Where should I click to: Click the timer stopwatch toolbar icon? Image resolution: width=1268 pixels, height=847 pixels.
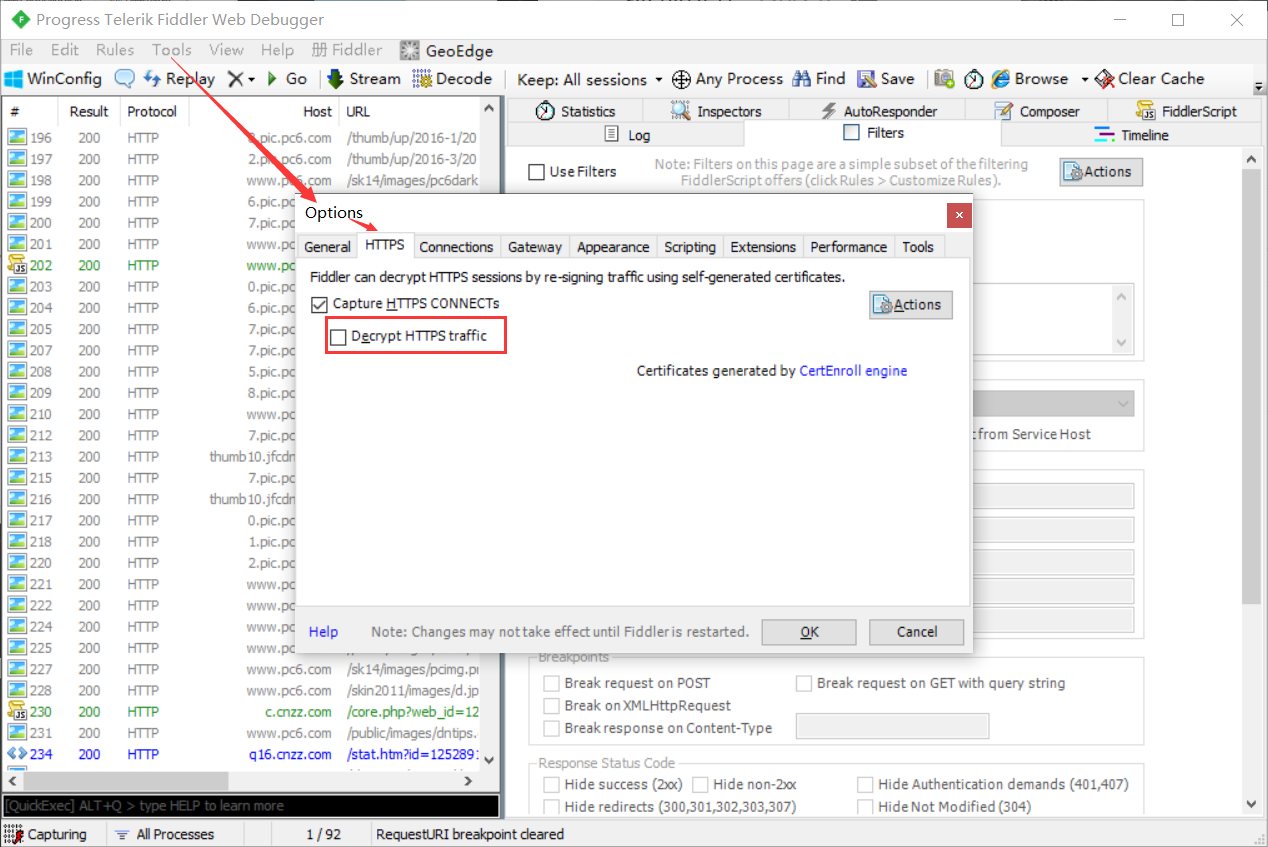[973, 79]
